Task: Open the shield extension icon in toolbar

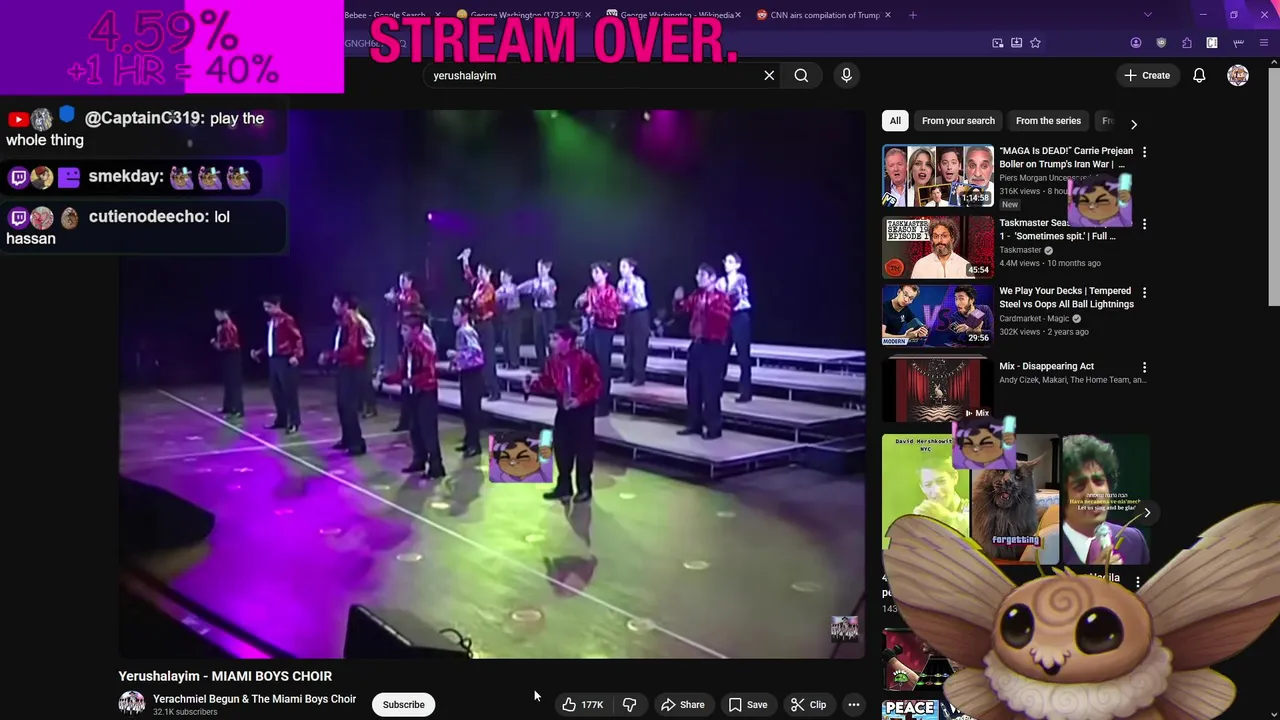Action: coord(1161,43)
